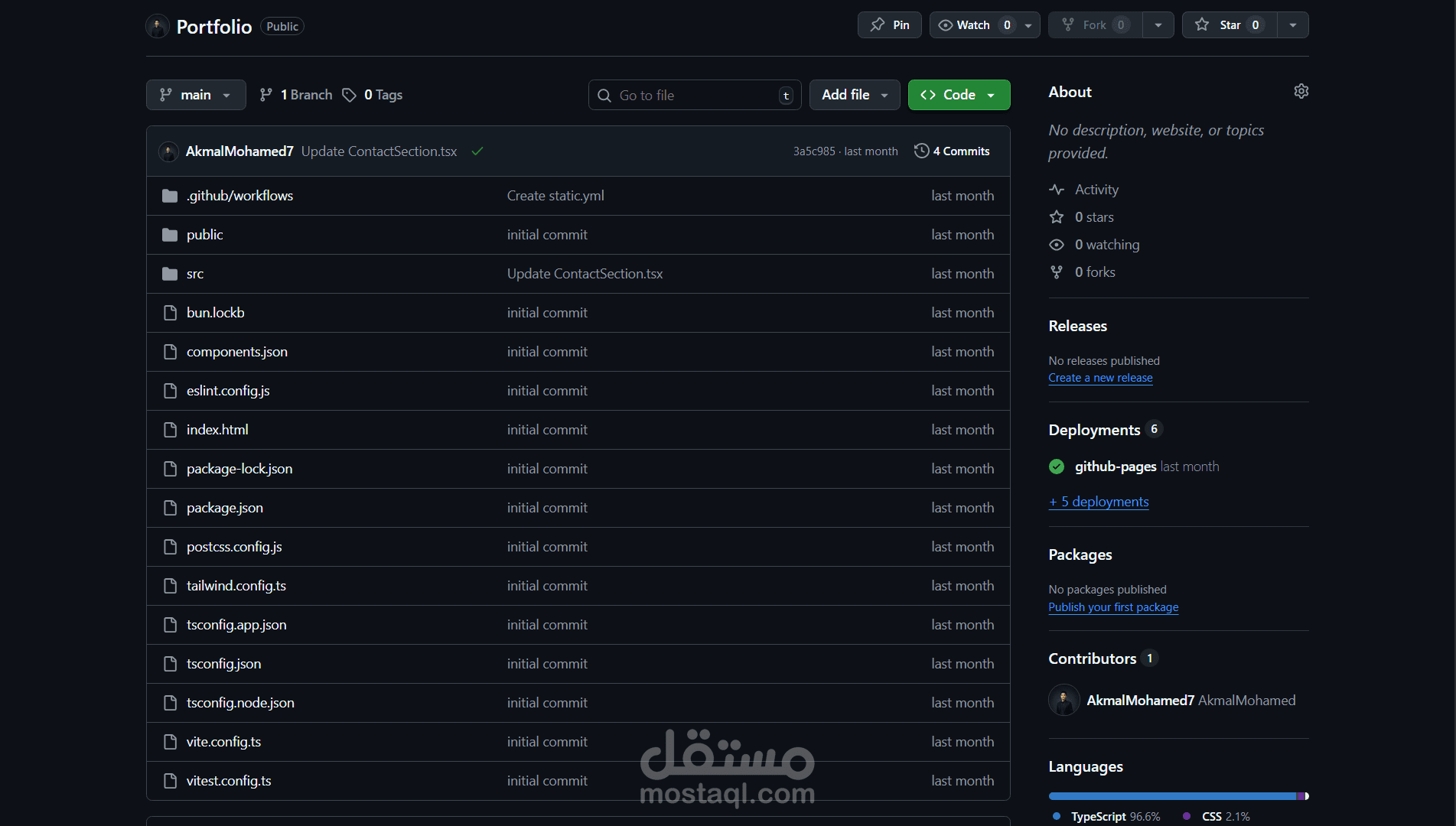Click the file icon beside tailwind.config.ts
The image size is (1456, 826).
[170, 586]
